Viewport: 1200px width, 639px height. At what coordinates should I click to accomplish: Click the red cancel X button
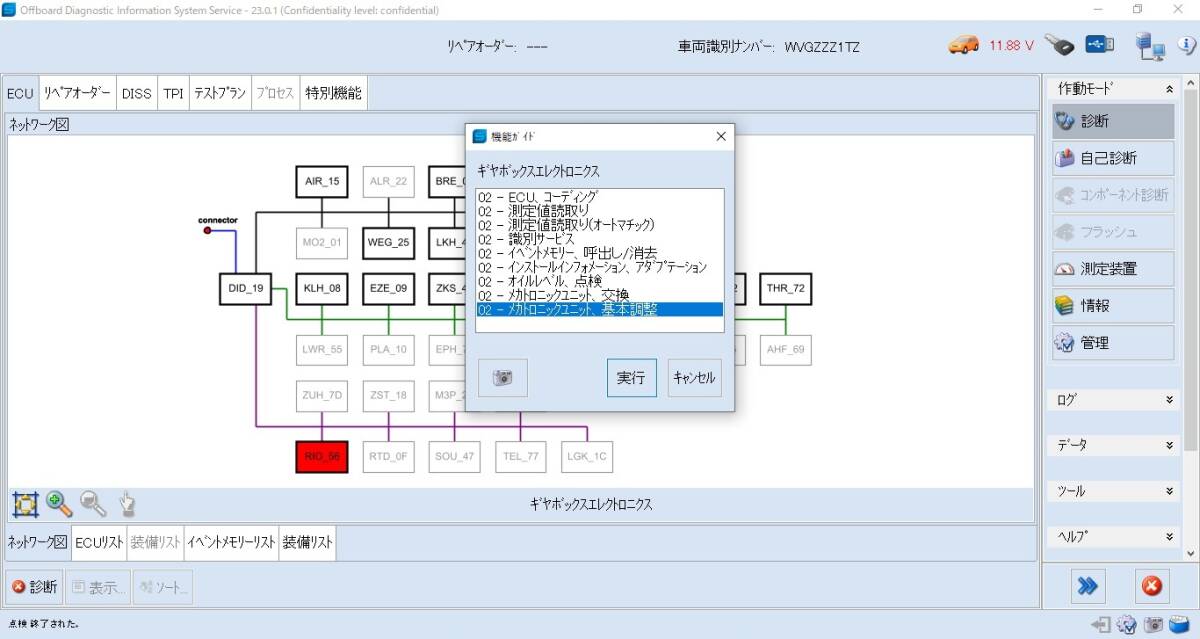point(1151,587)
